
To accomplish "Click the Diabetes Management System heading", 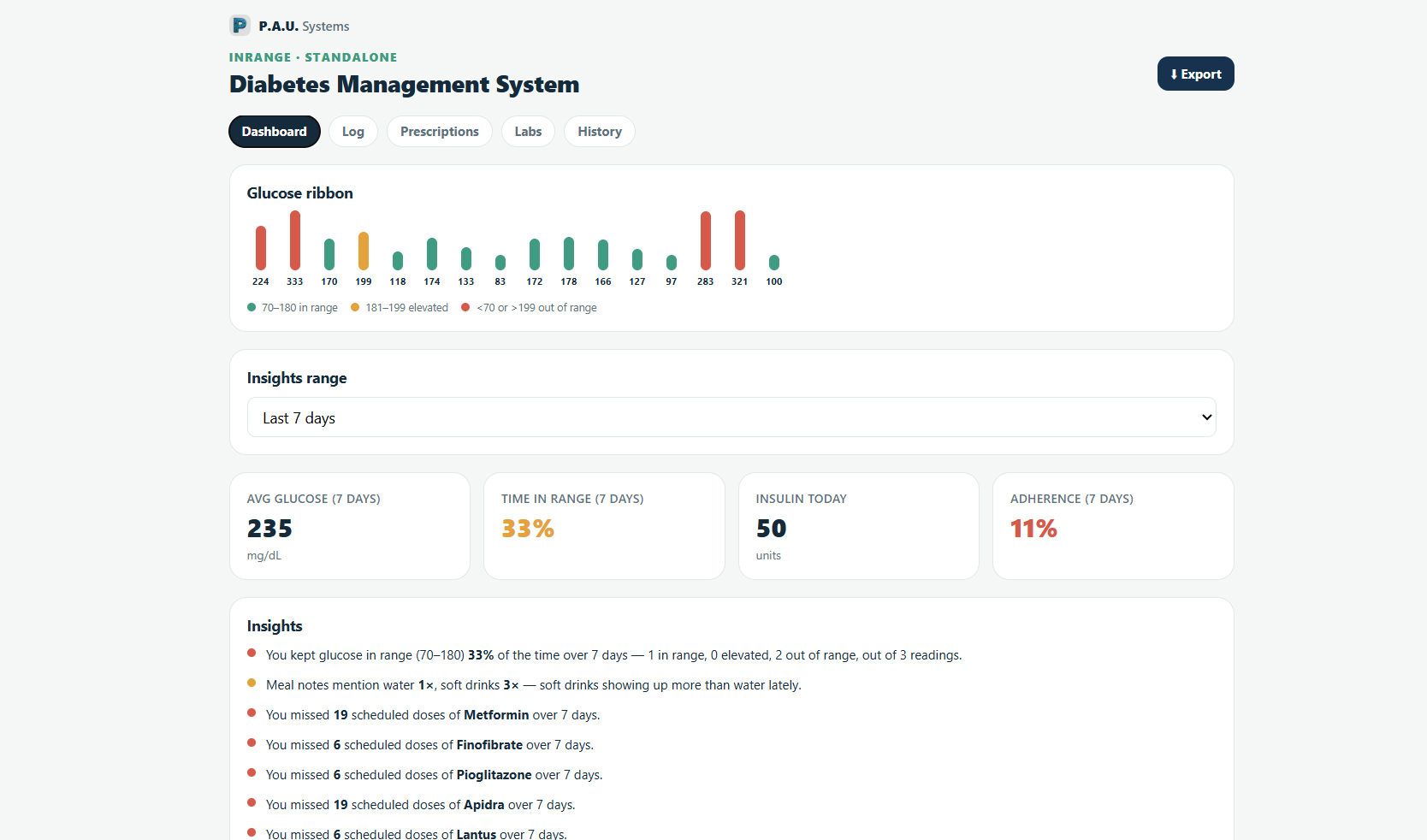I will pos(404,84).
